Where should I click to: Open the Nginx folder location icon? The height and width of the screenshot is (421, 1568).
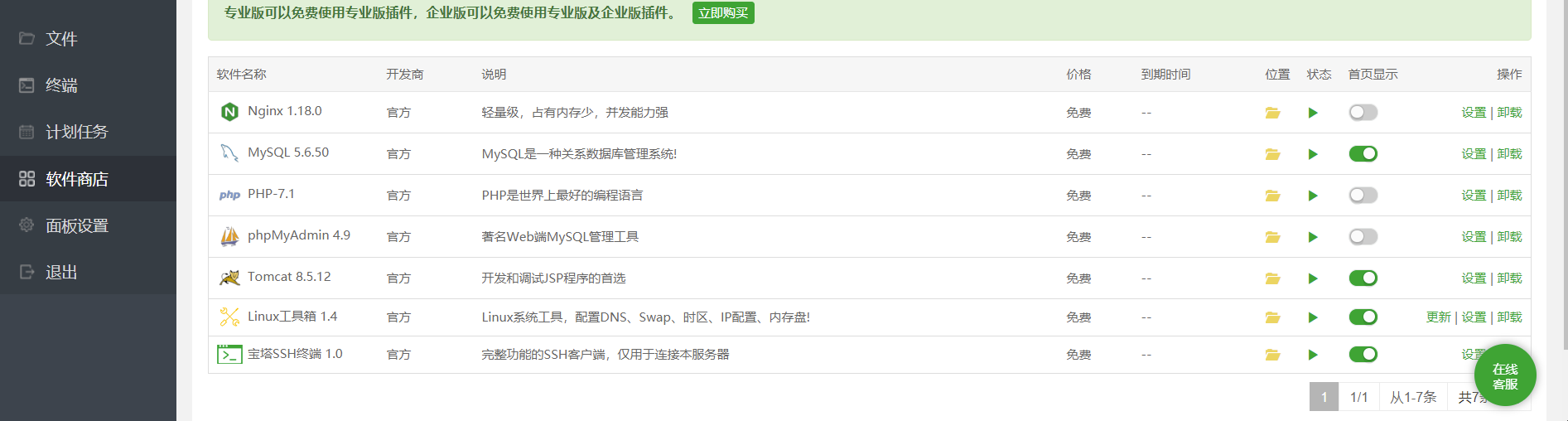(x=1273, y=113)
